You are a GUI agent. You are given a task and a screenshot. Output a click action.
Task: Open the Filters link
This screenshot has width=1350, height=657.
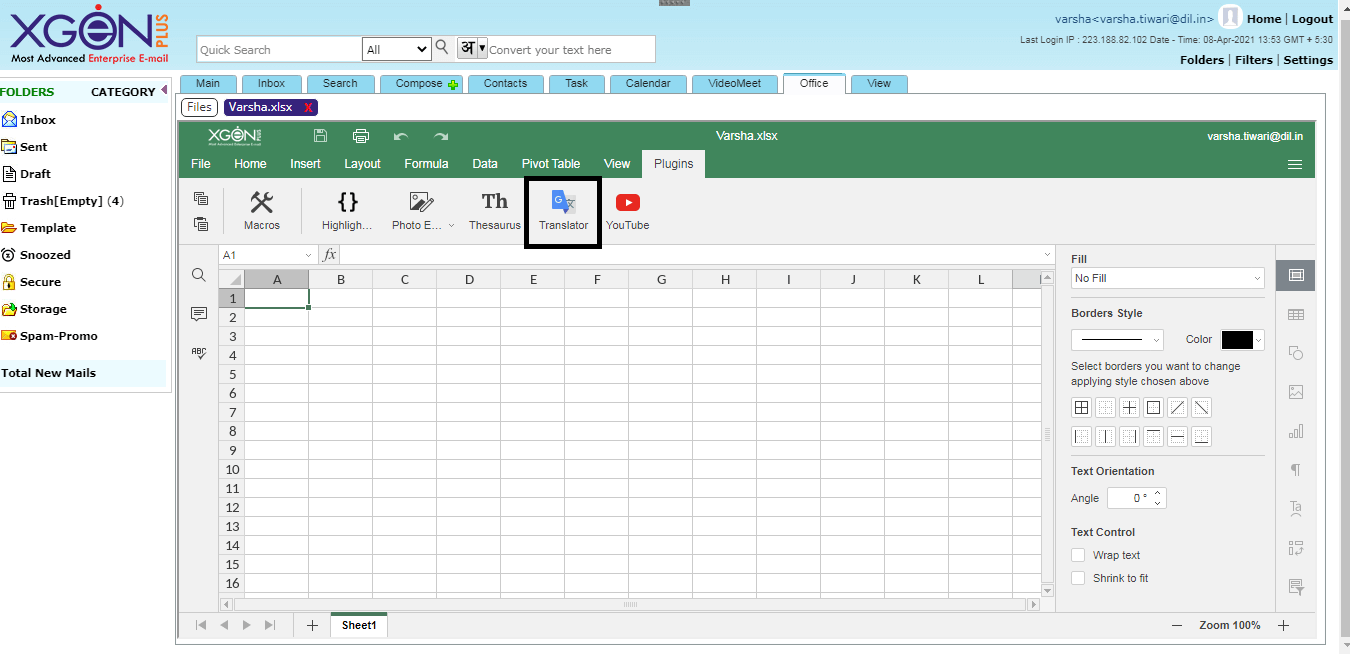[1253, 60]
